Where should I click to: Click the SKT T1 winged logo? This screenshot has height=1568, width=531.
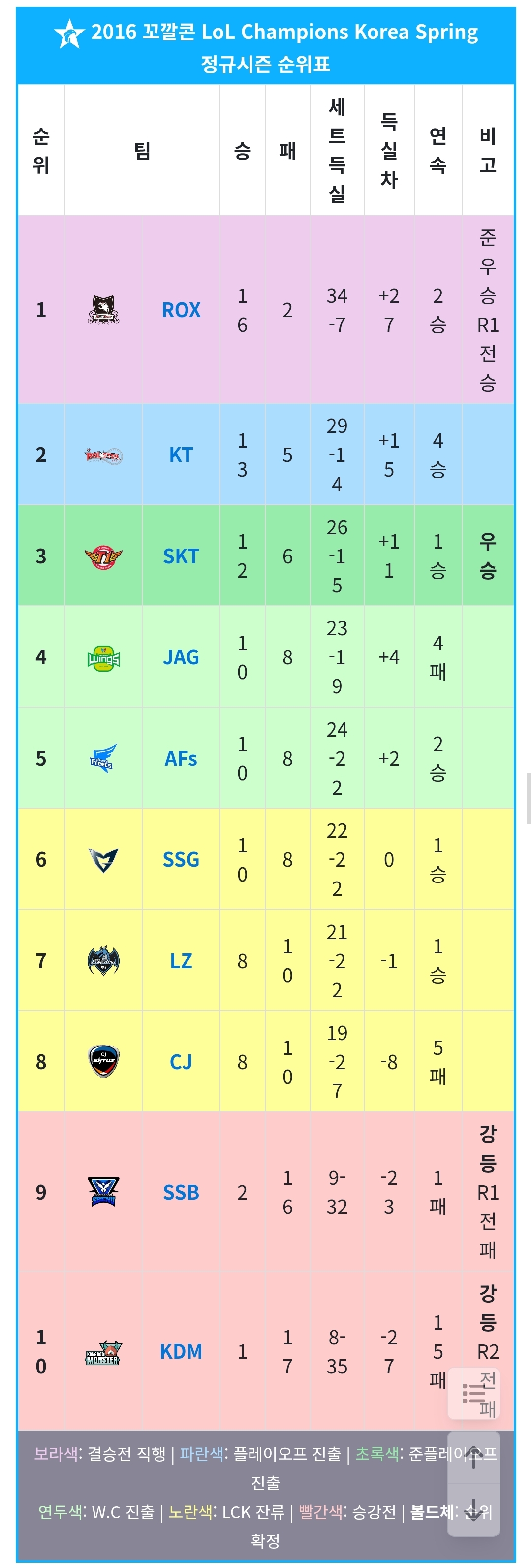point(103,556)
